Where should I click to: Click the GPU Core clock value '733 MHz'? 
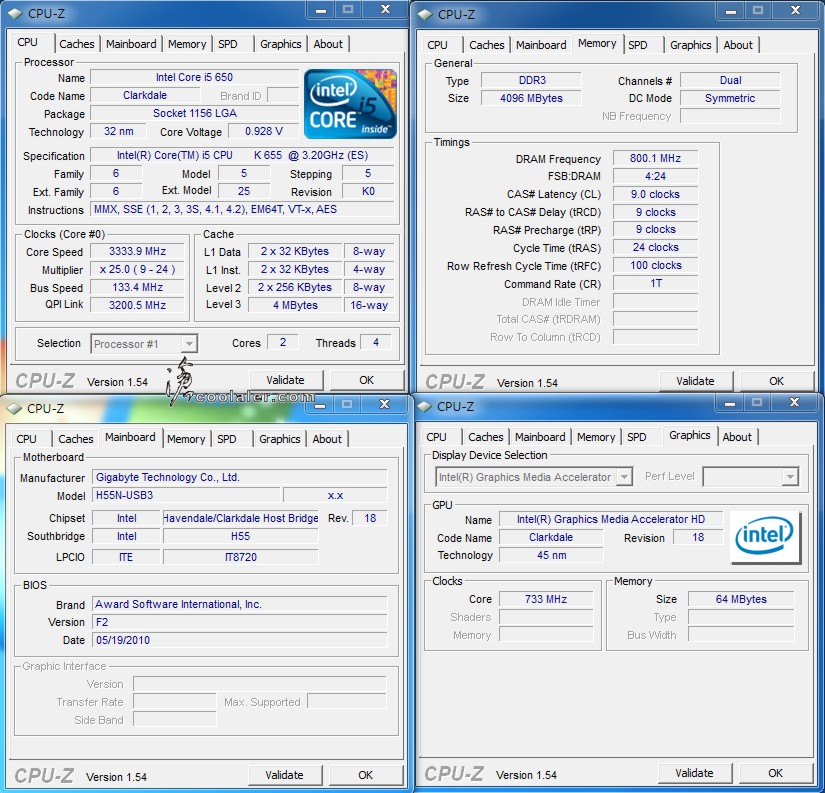tap(546, 599)
